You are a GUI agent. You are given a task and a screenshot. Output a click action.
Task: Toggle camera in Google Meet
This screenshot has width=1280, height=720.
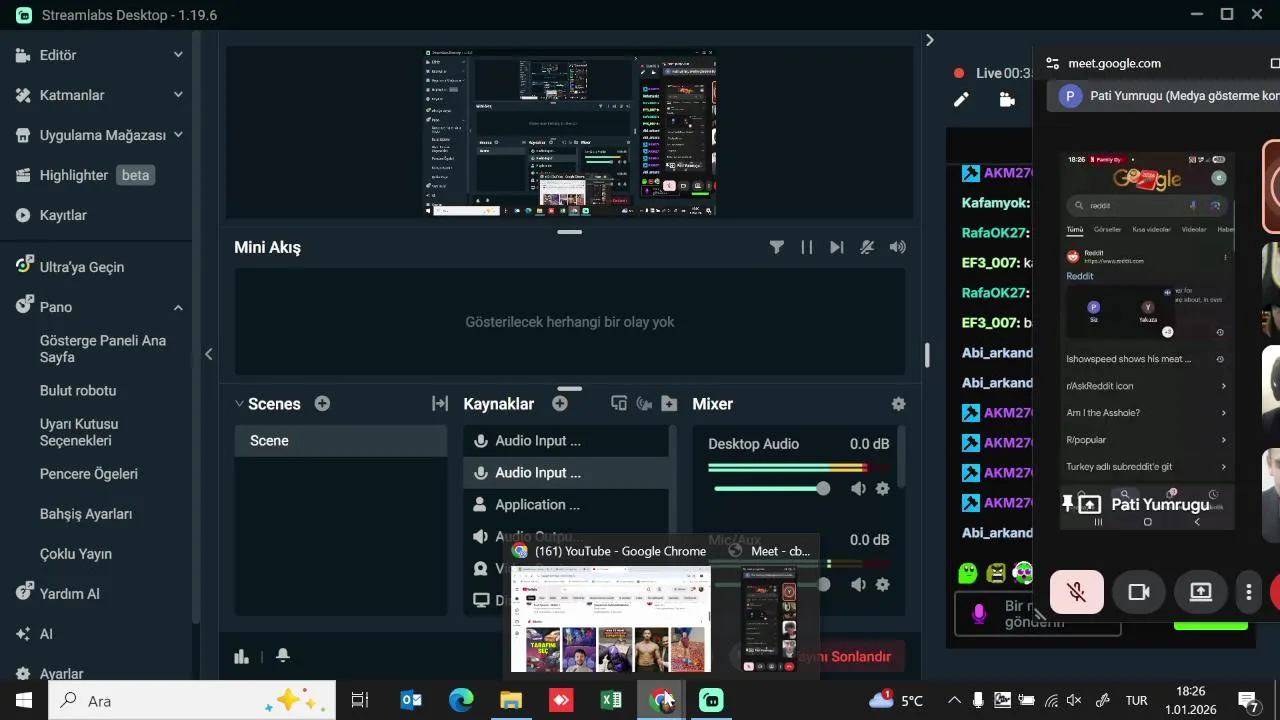[x=1139, y=592]
